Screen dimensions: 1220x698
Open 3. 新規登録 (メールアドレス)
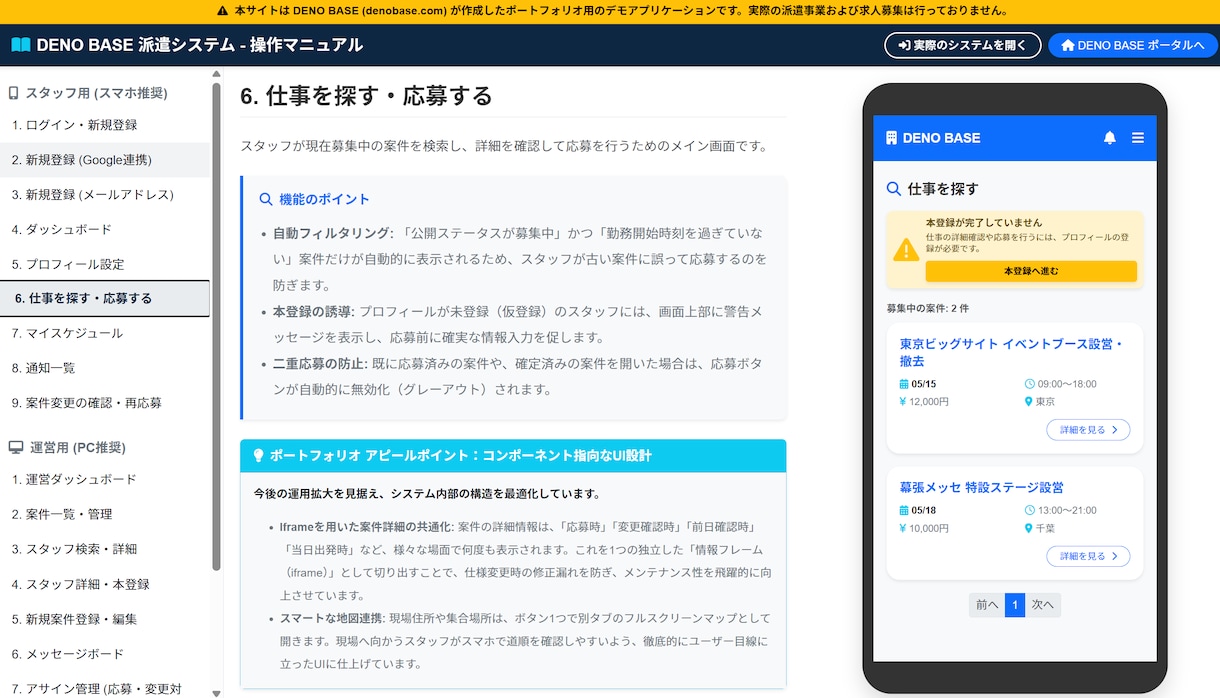pyautogui.click(x=105, y=194)
